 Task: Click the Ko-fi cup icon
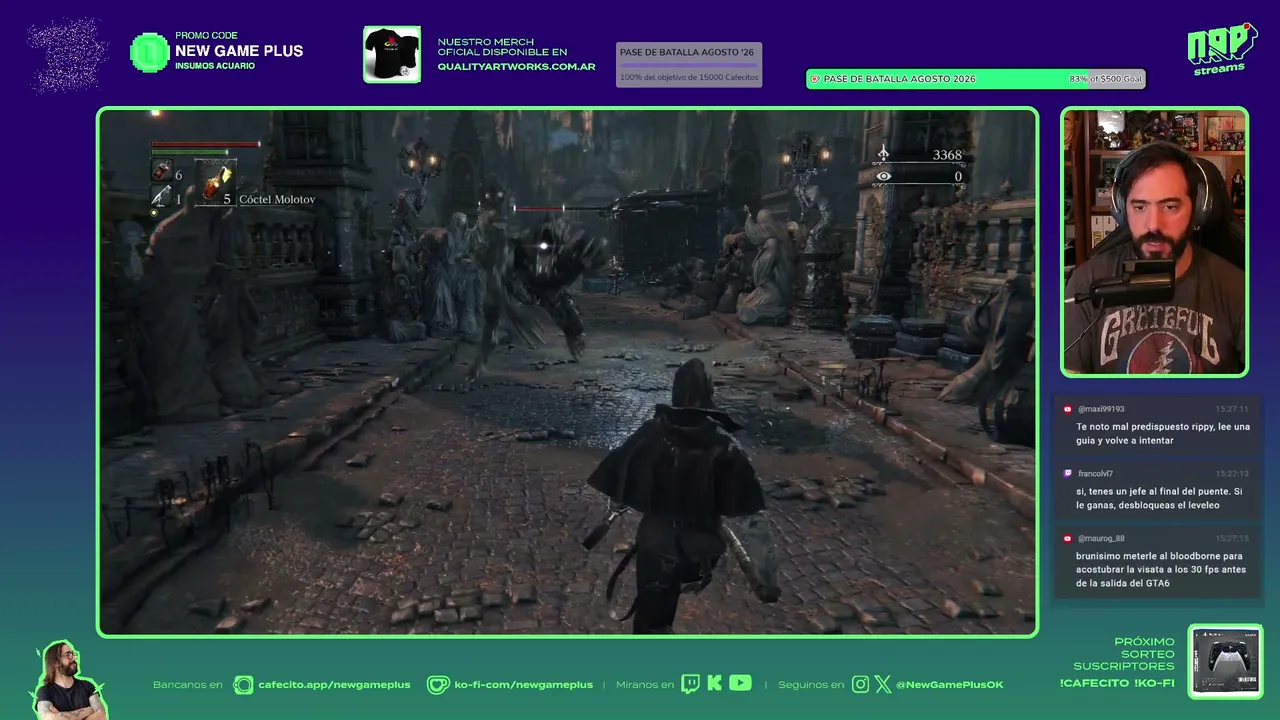tap(438, 684)
